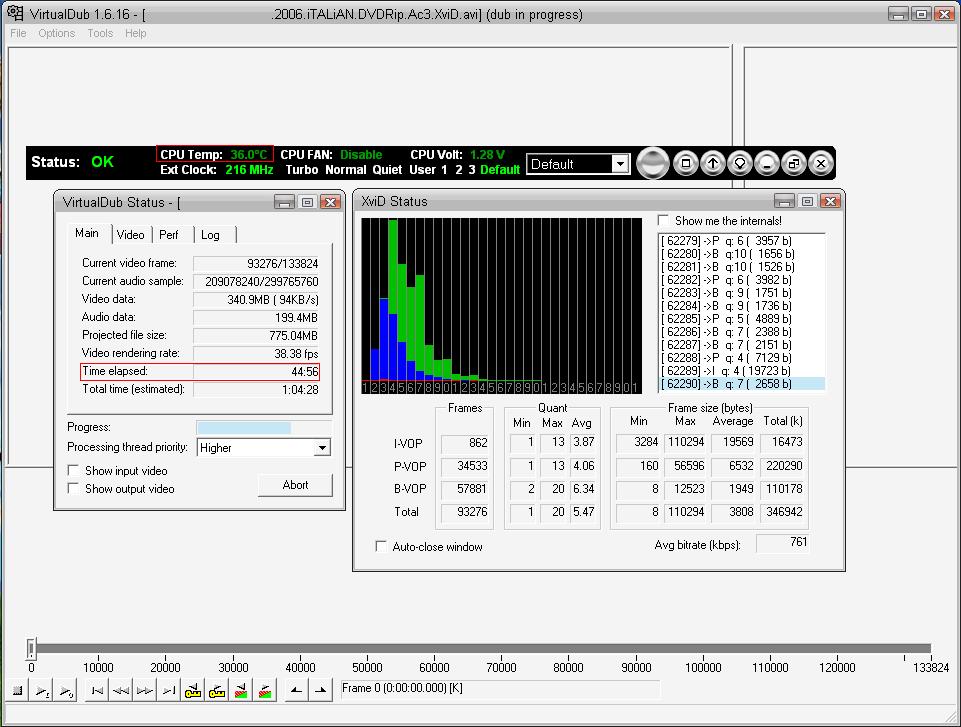This screenshot has width=961, height=727.
Task: Click the quantizer histogram graph
Action: (501, 306)
